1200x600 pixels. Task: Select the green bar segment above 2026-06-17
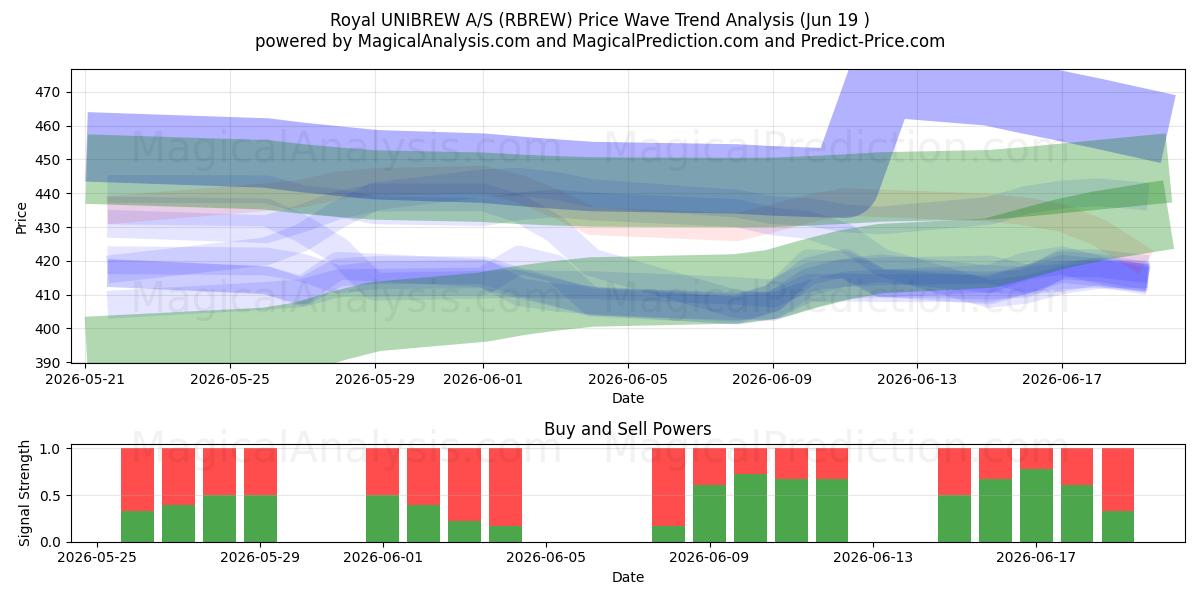[x=1036, y=506]
